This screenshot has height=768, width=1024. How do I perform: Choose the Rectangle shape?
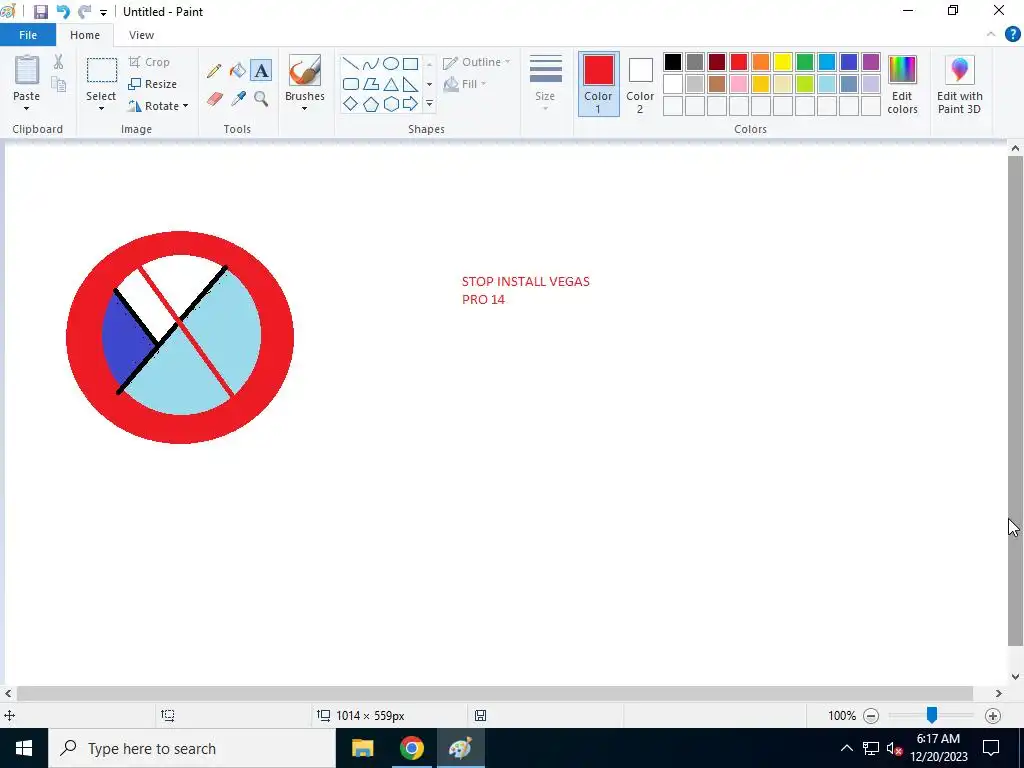point(410,64)
